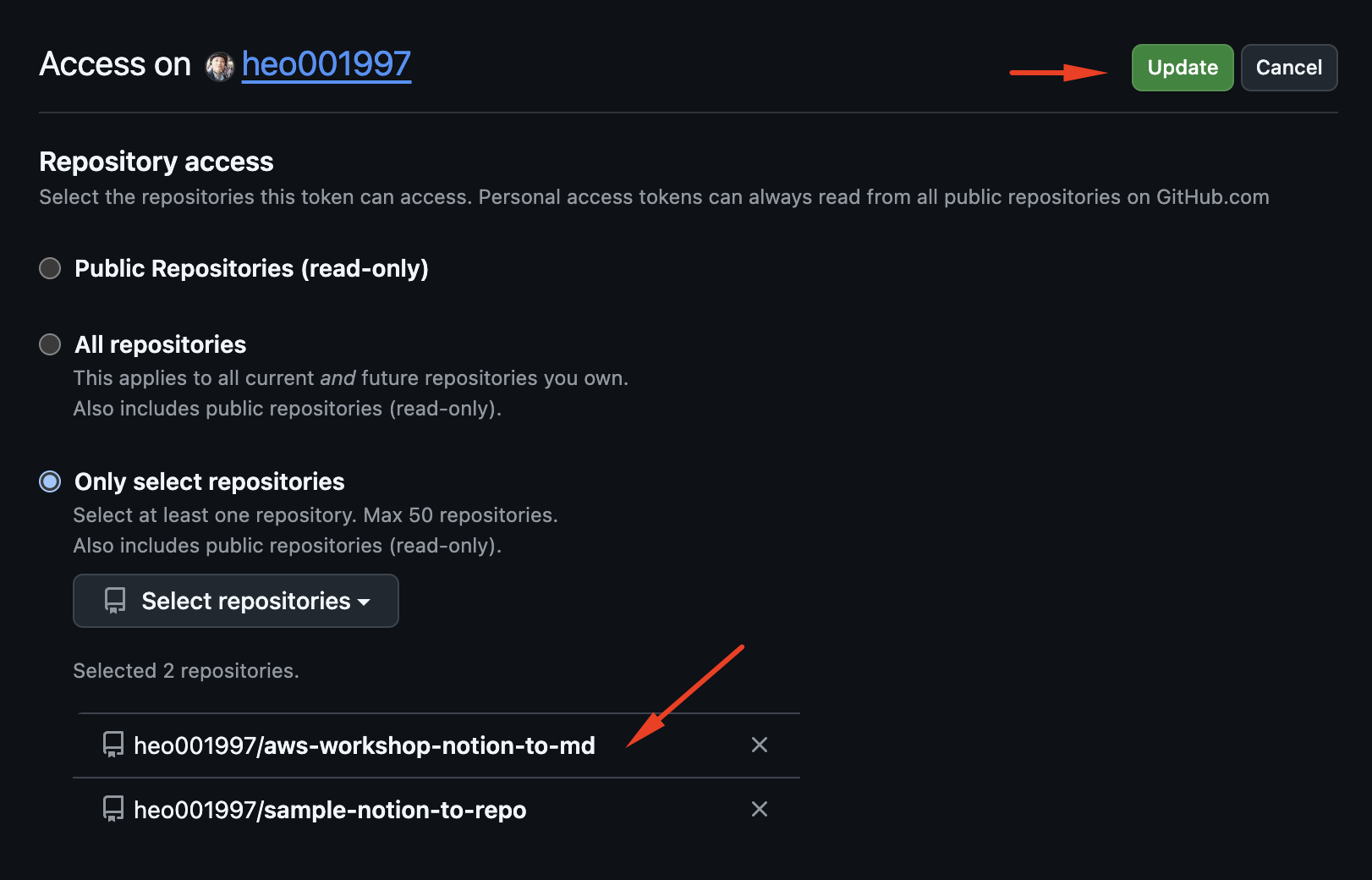Click the heo001997/sample-notion-to-repo repository entry
The height and width of the screenshot is (880, 1372).
[x=330, y=810]
